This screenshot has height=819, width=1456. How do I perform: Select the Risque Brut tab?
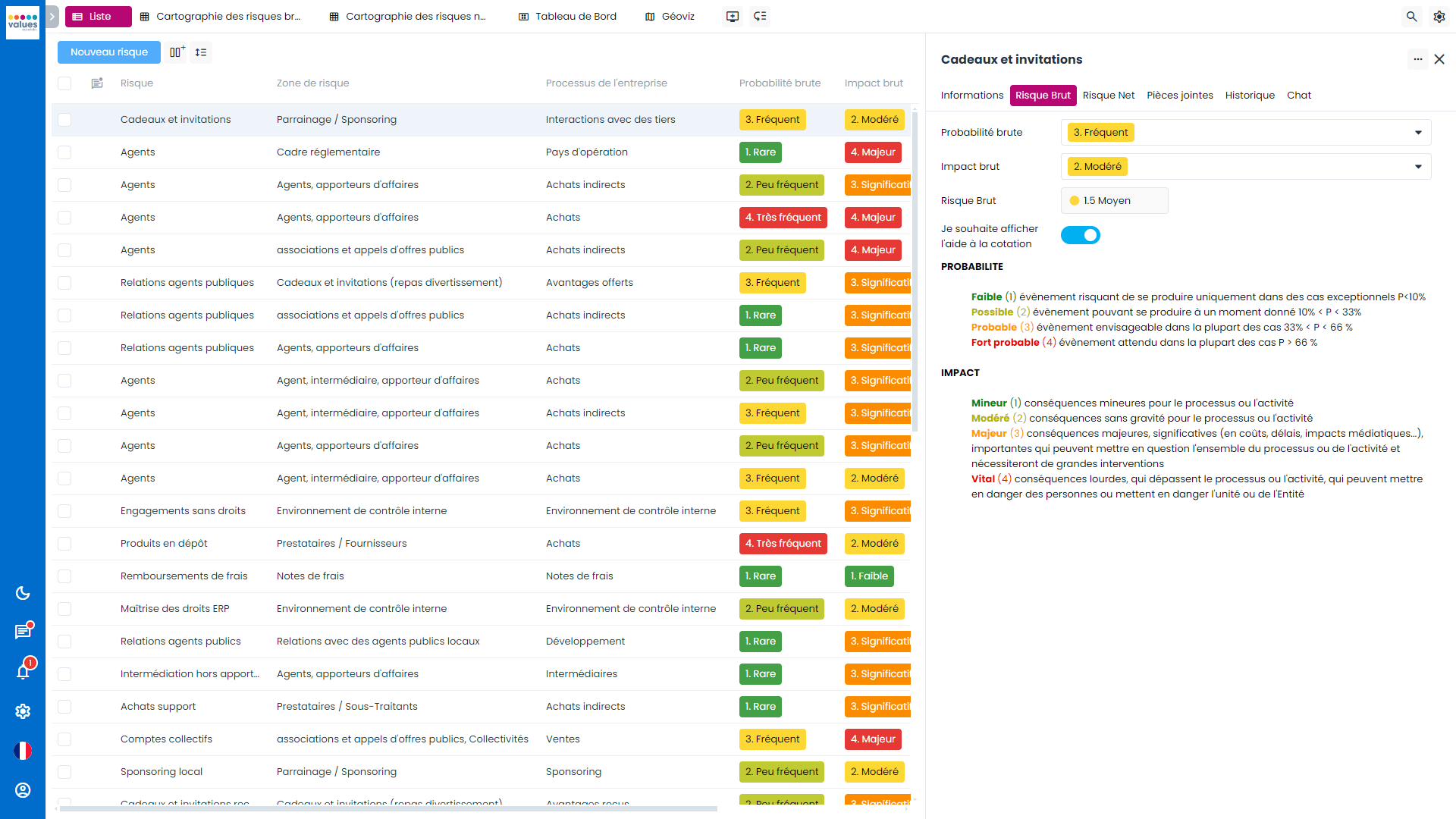(1043, 96)
